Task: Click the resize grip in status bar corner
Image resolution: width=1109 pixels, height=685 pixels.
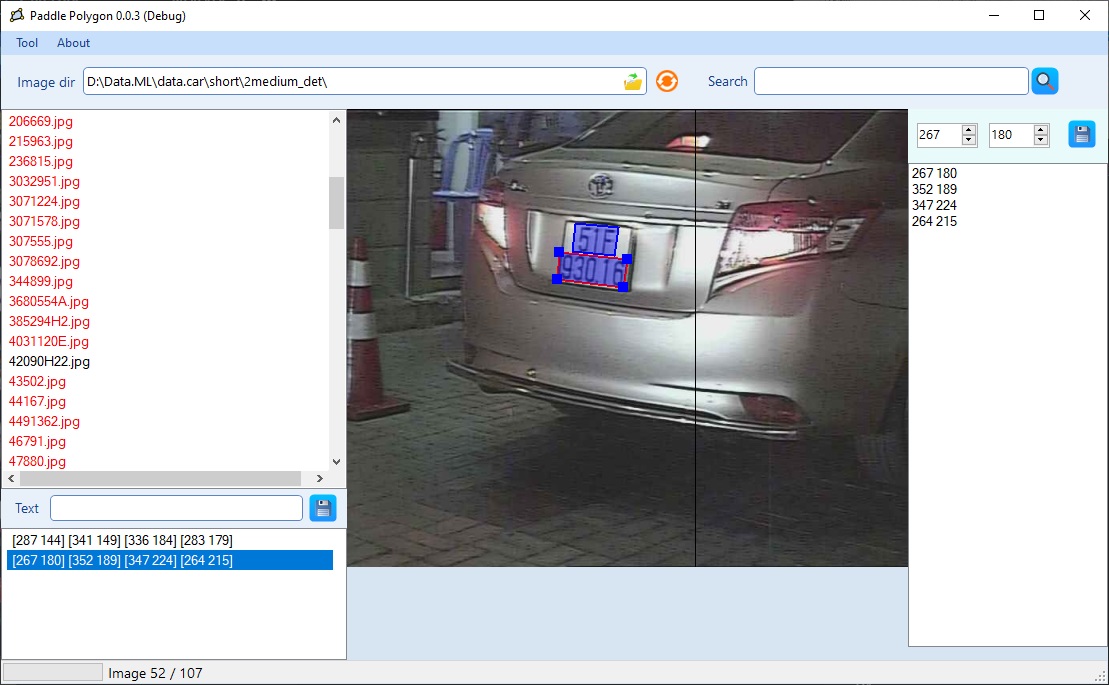Action: [1099, 675]
